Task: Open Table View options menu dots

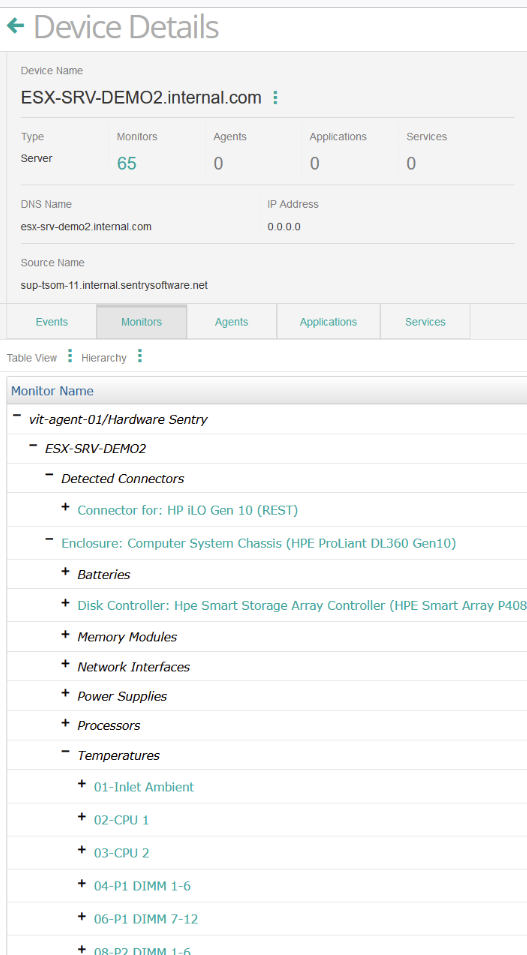Action: (70, 356)
